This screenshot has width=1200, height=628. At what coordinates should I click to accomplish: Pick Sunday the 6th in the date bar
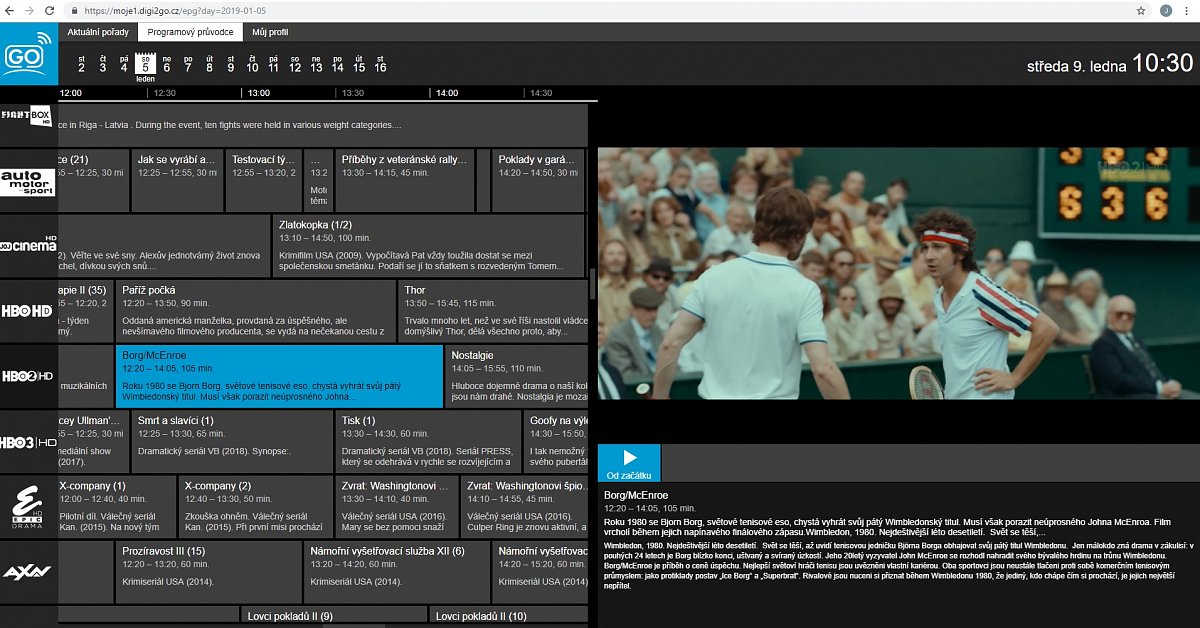click(166, 63)
